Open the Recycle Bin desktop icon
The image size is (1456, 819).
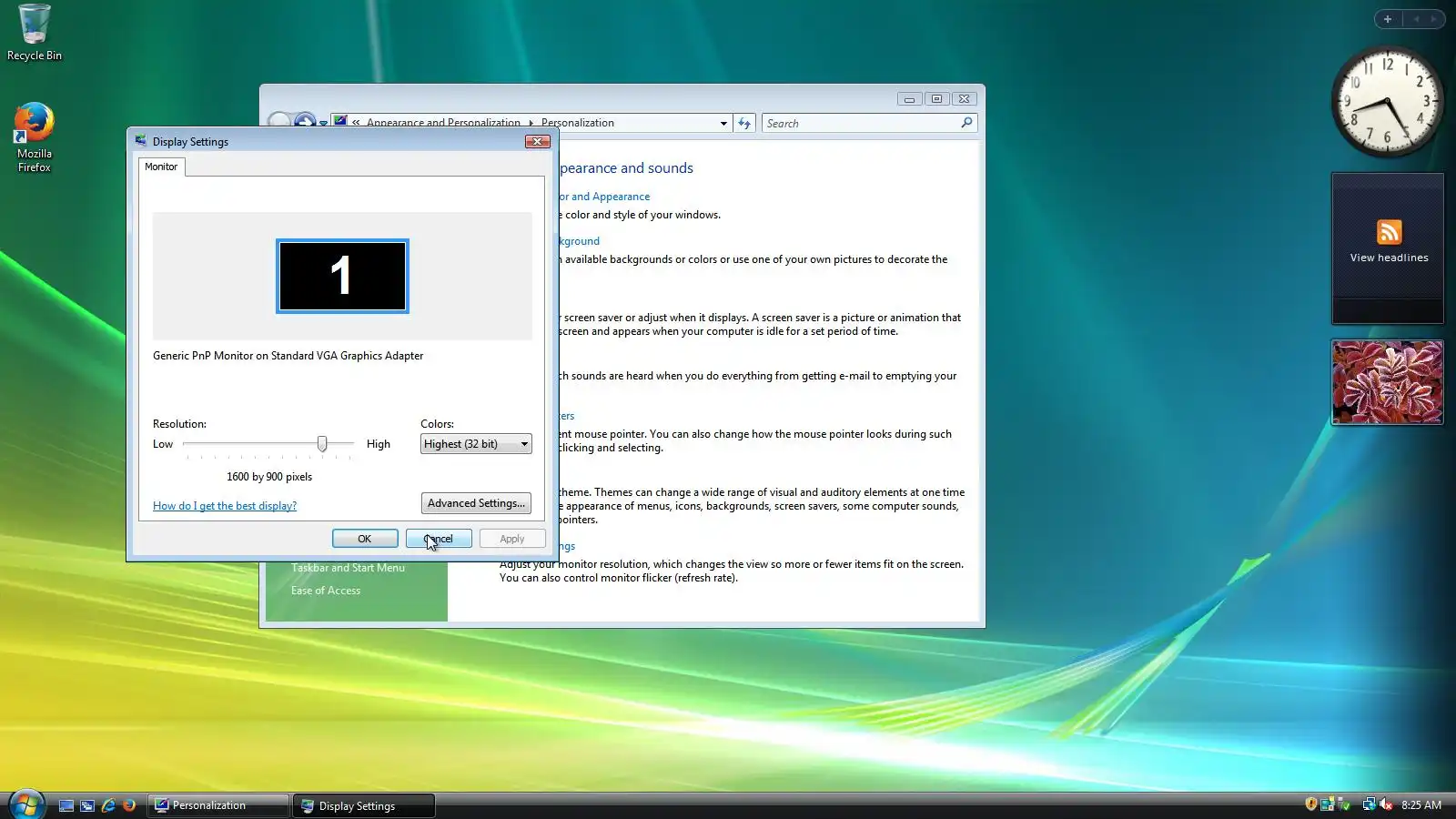coord(35,33)
